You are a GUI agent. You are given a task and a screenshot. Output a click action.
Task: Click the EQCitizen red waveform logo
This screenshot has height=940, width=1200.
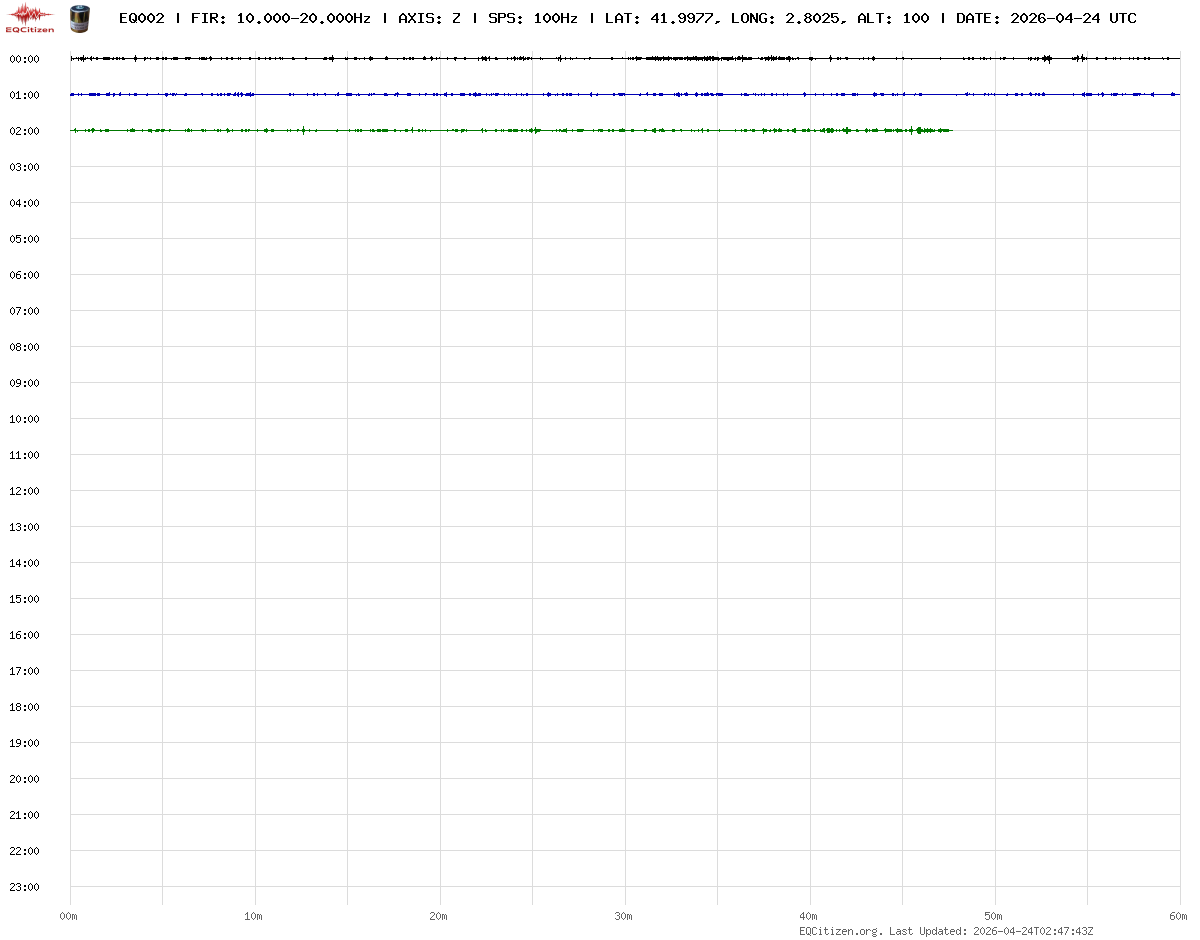(30, 17)
